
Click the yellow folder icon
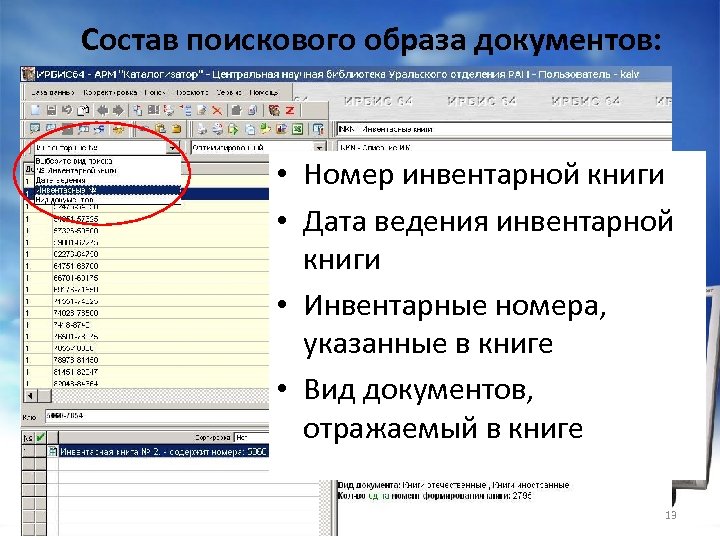176,129
